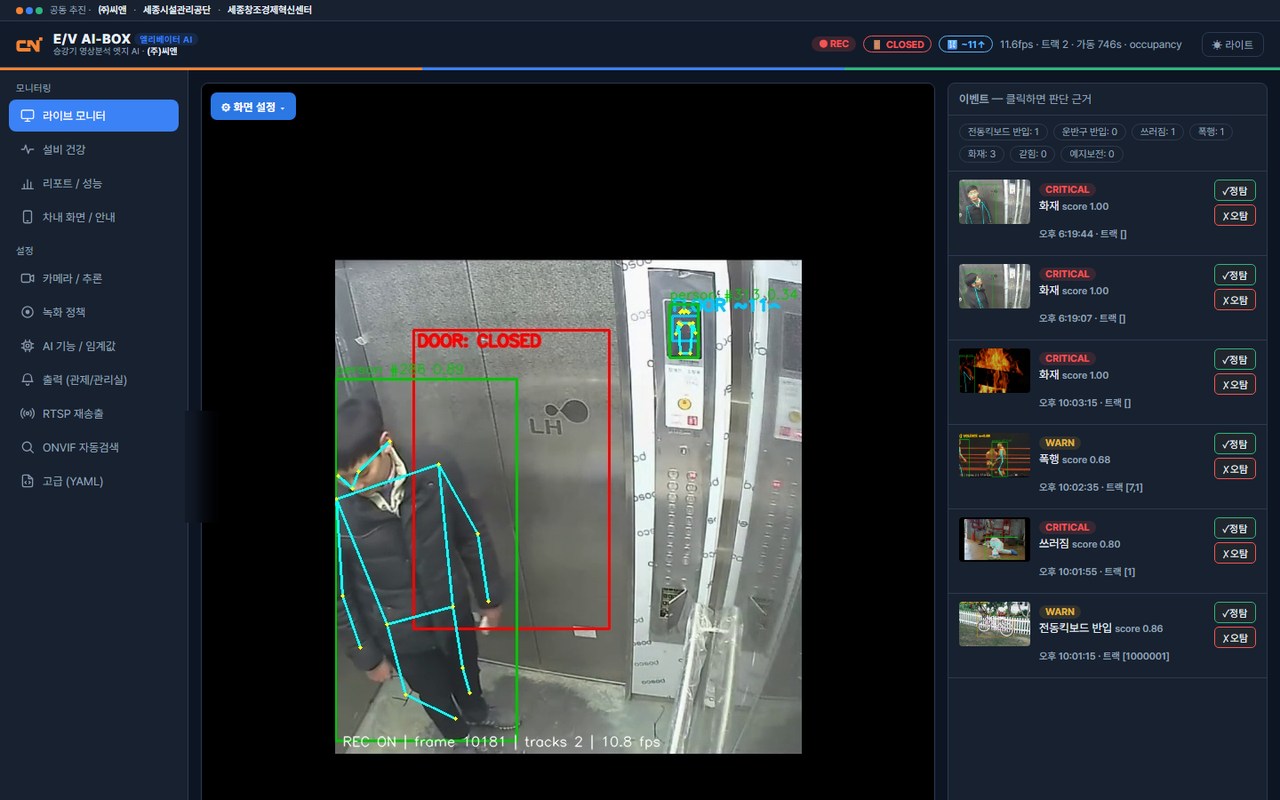The image size is (1280, 800).
Task: Select the 화재: 3 filter chip
Action: pyautogui.click(x=981, y=154)
